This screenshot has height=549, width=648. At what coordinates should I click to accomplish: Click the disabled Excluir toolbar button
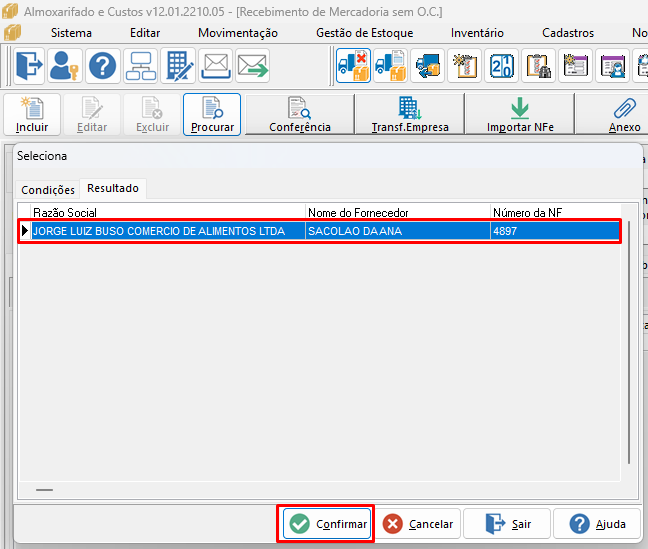click(152, 115)
